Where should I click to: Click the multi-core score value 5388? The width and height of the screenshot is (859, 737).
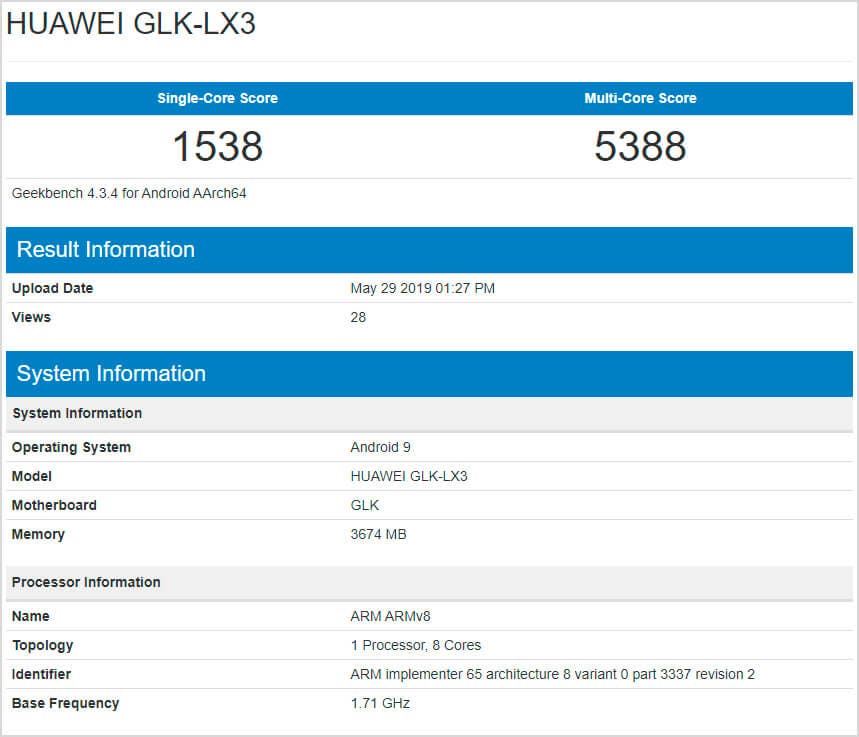[x=640, y=146]
